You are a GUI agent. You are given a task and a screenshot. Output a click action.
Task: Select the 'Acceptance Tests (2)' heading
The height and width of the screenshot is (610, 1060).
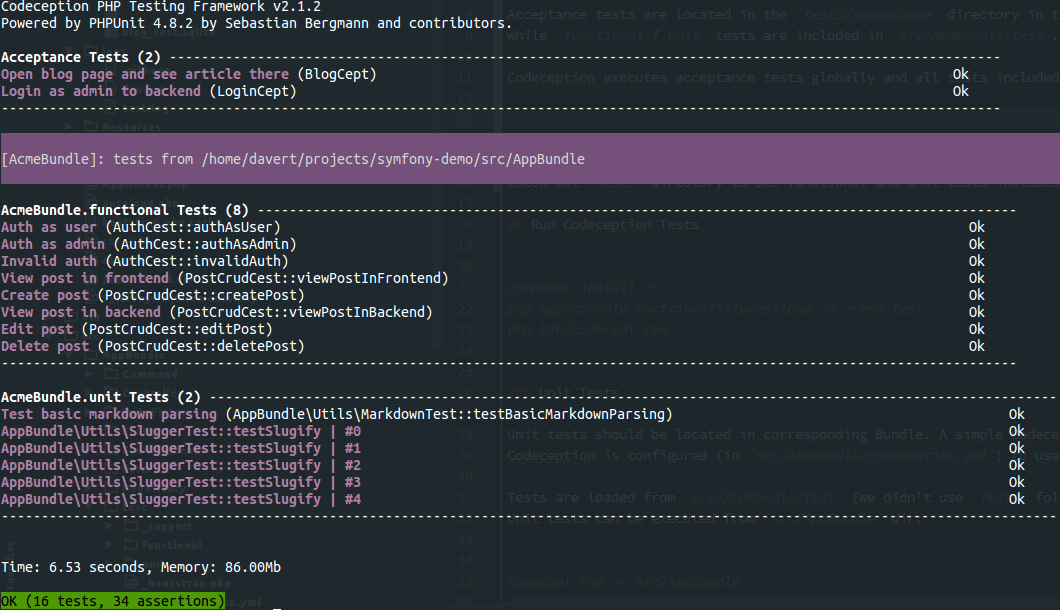pyautogui.click(x=80, y=57)
